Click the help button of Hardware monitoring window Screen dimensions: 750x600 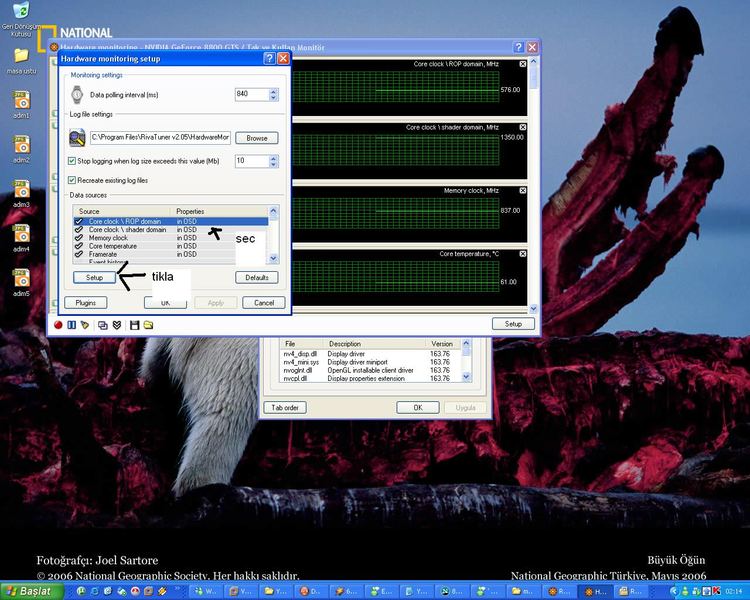[518, 47]
